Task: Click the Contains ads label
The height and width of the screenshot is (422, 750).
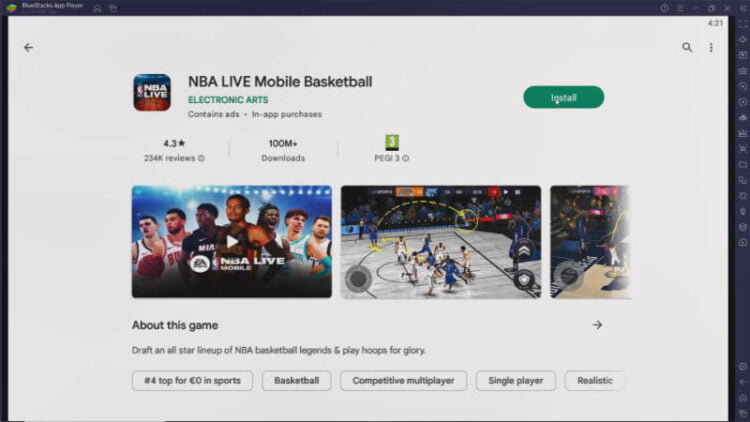Action: click(x=213, y=114)
